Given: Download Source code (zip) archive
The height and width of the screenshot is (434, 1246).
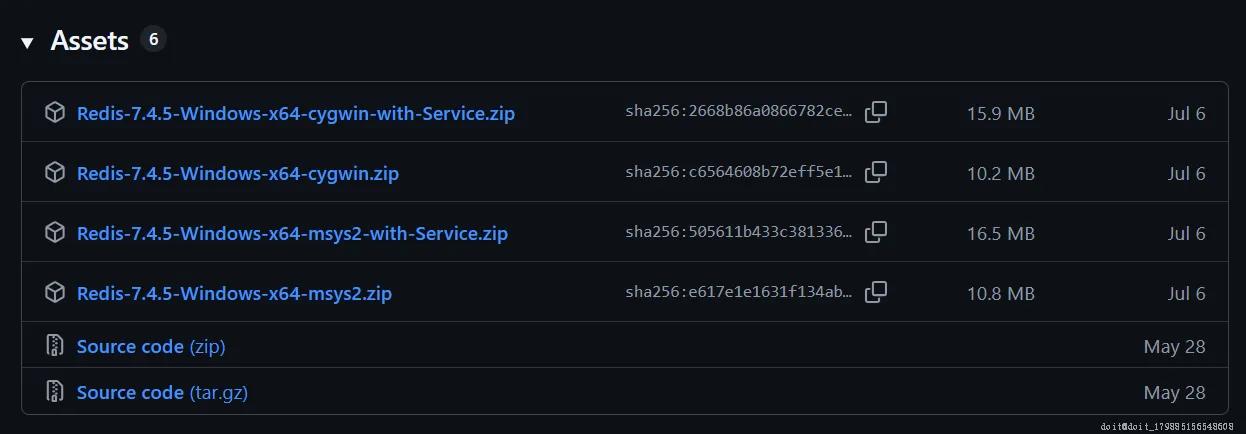Looking at the screenshot, I should pyautogui.click(x=150, y=347).
